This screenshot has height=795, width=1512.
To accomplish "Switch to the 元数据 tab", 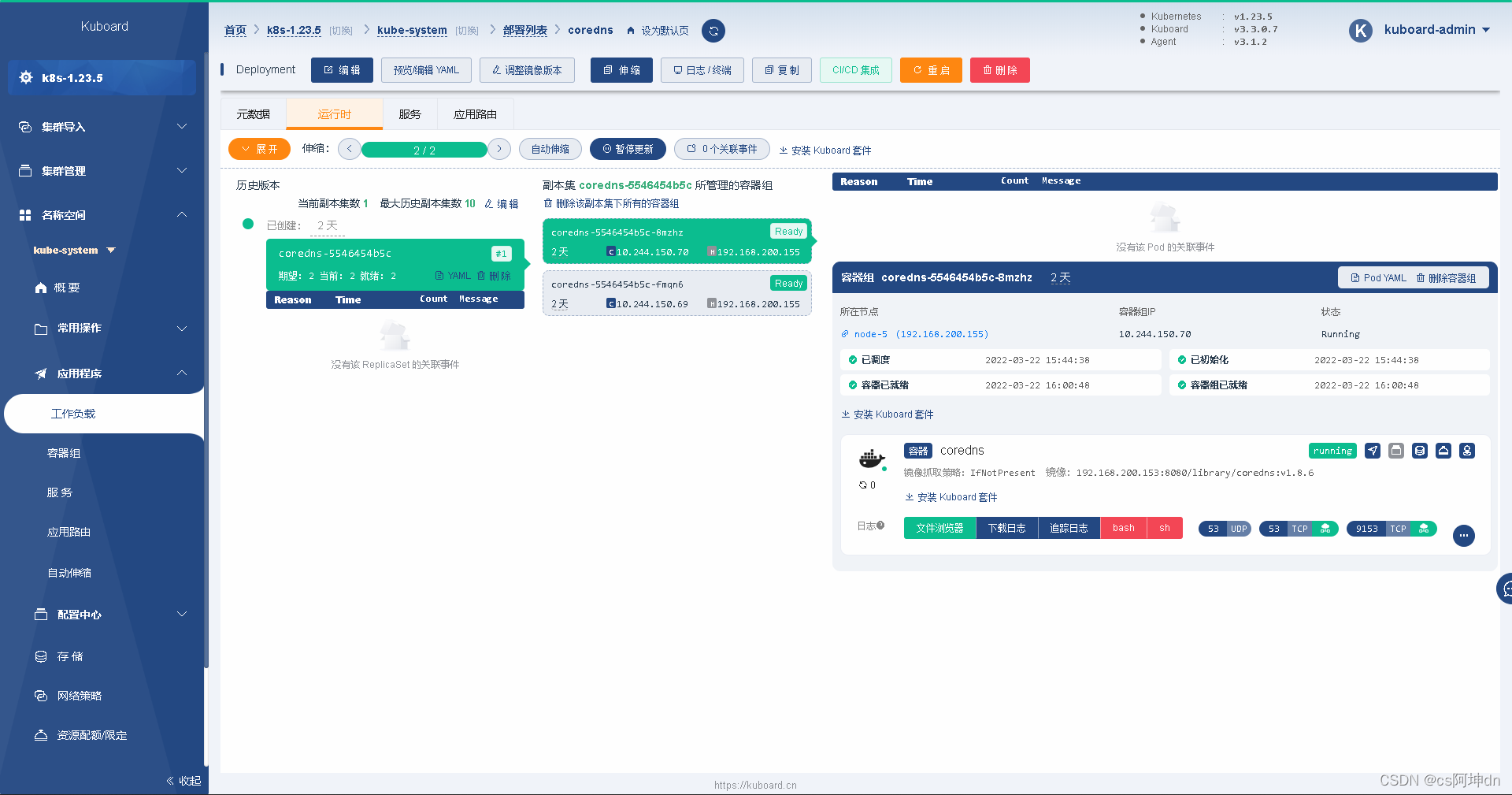I will pyautogui.click(x=254, y=114).
